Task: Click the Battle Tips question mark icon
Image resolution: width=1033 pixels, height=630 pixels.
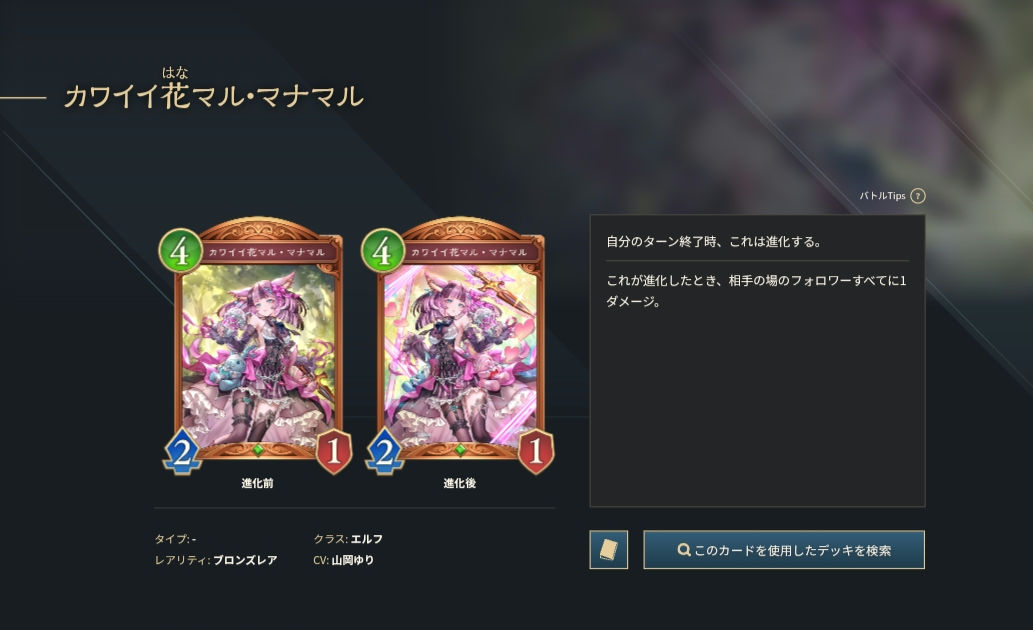Action: pyautogui.click(x=918, y=196)
